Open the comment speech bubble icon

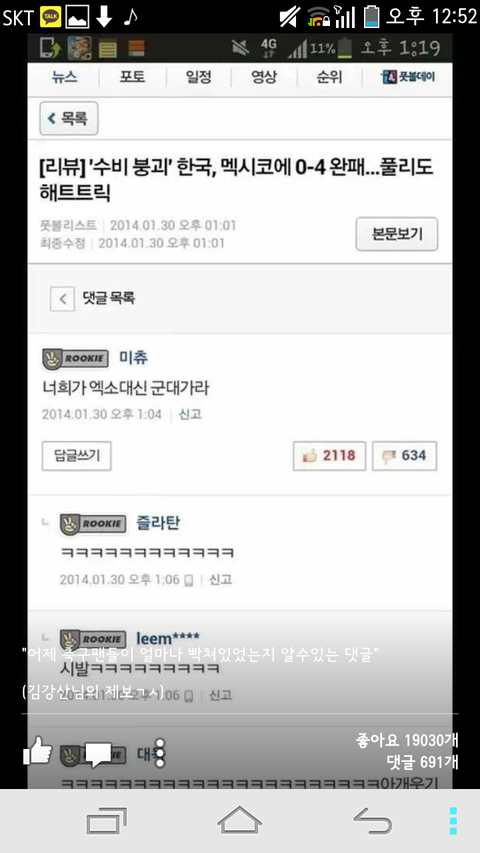(99, 755)
